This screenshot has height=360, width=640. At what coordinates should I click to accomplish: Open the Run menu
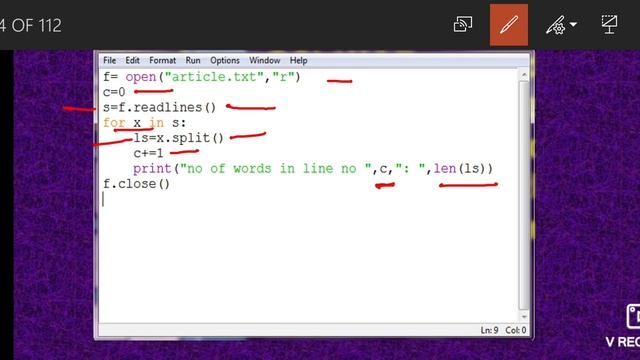click(x=193, y=60)
